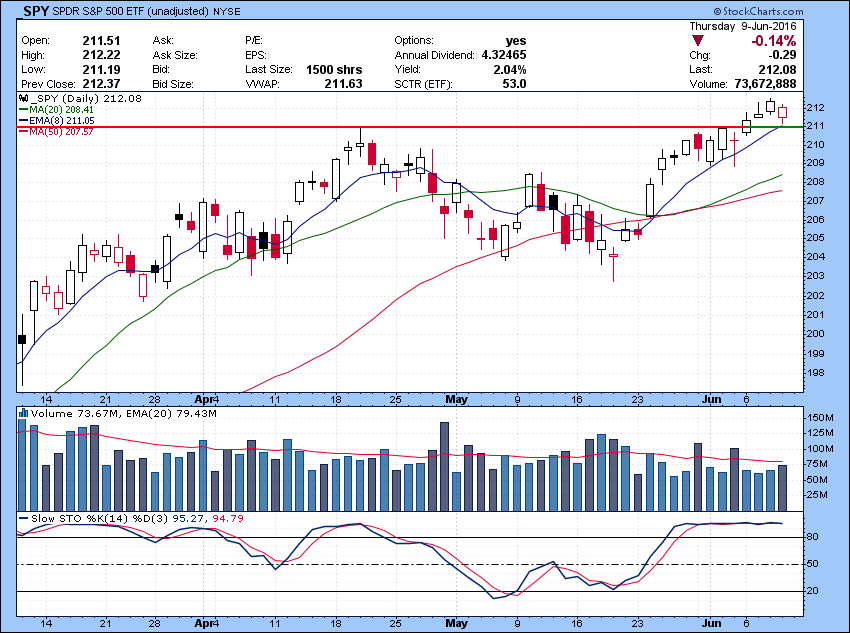This screenshot has height=633, width=850.
Task: Click the -0.14% percent change value
Action: coord(774,41)
